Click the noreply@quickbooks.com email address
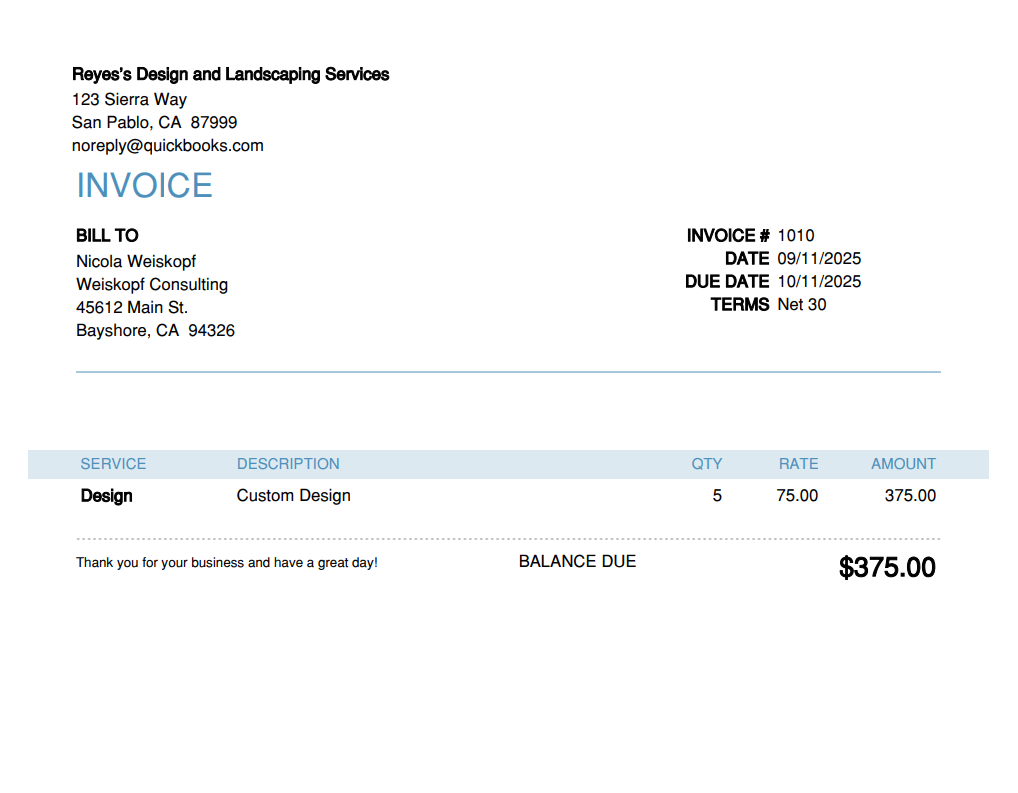 (x=167, y=146)
